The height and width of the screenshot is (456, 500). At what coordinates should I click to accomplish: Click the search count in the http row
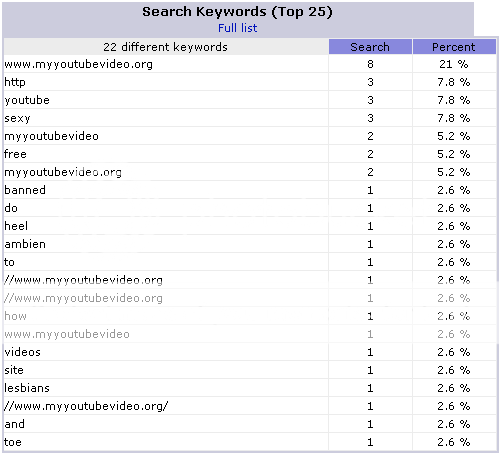370,82
